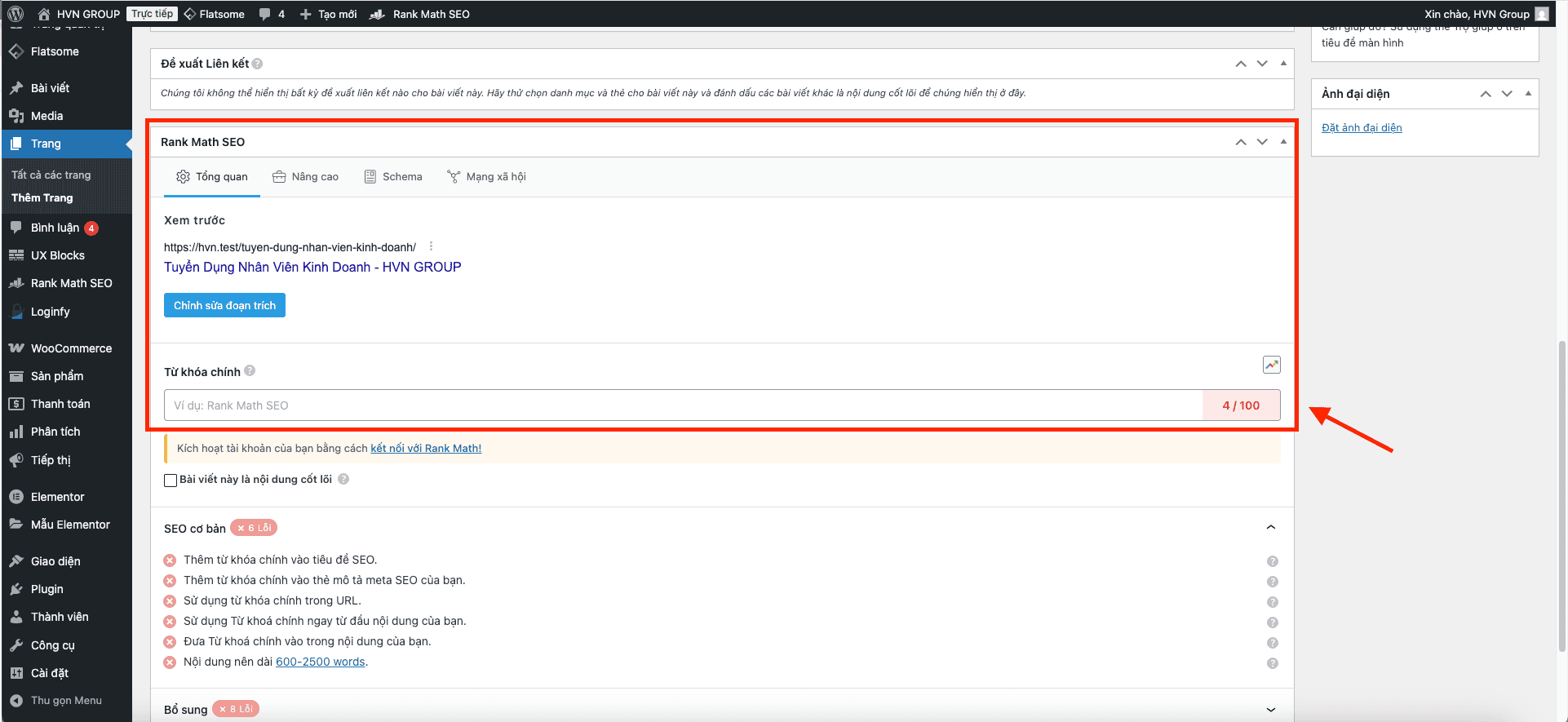Viewport: 1568px width, 722px height.
Task: Click three-dot menu beside preview URL
Action: point(431,246)
